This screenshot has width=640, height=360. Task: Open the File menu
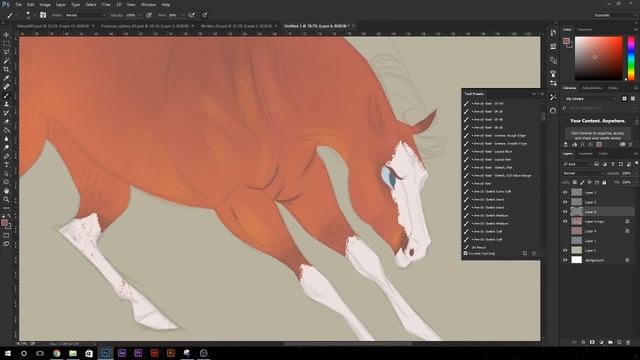18,4
